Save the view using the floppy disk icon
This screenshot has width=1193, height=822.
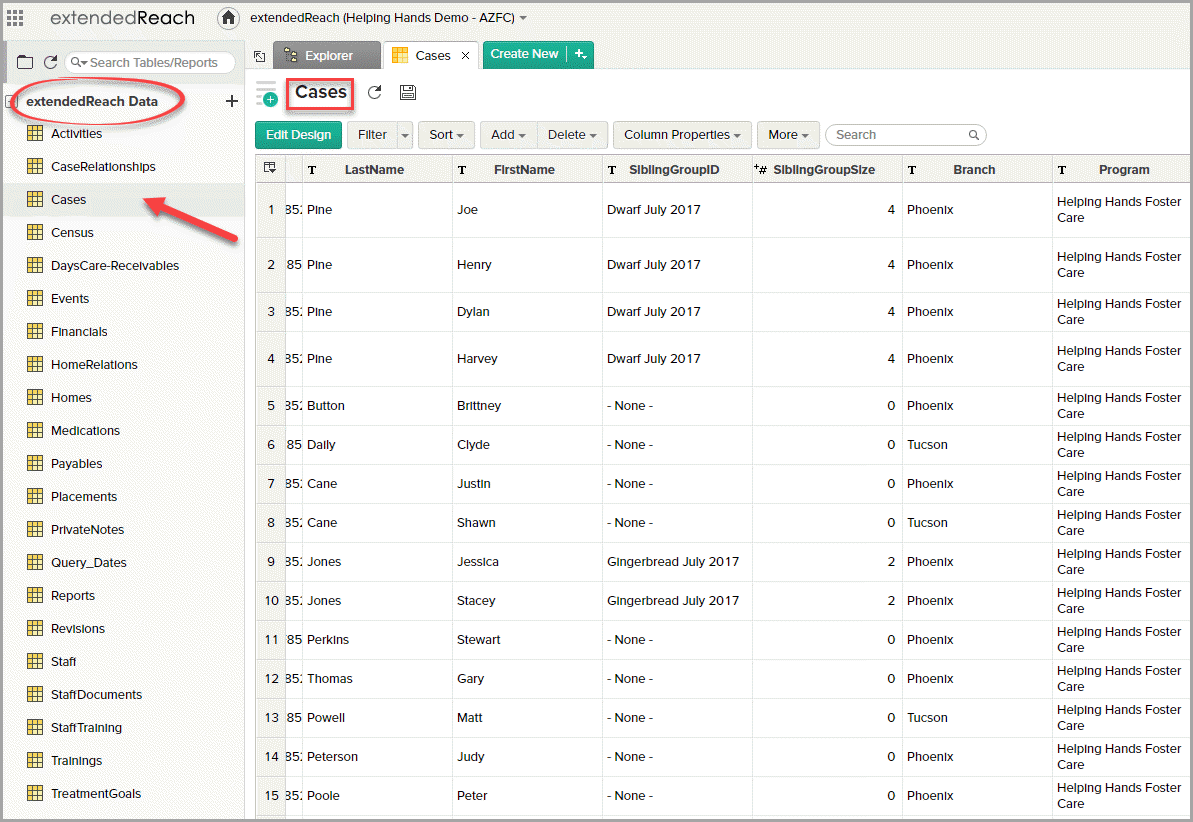pyautogui.click(x=406, y=92)
